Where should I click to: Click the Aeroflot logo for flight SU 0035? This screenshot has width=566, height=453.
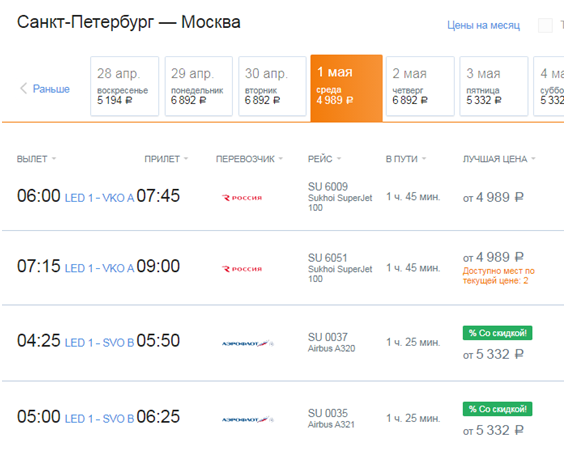pyautogui.click(x=248, y=419)
